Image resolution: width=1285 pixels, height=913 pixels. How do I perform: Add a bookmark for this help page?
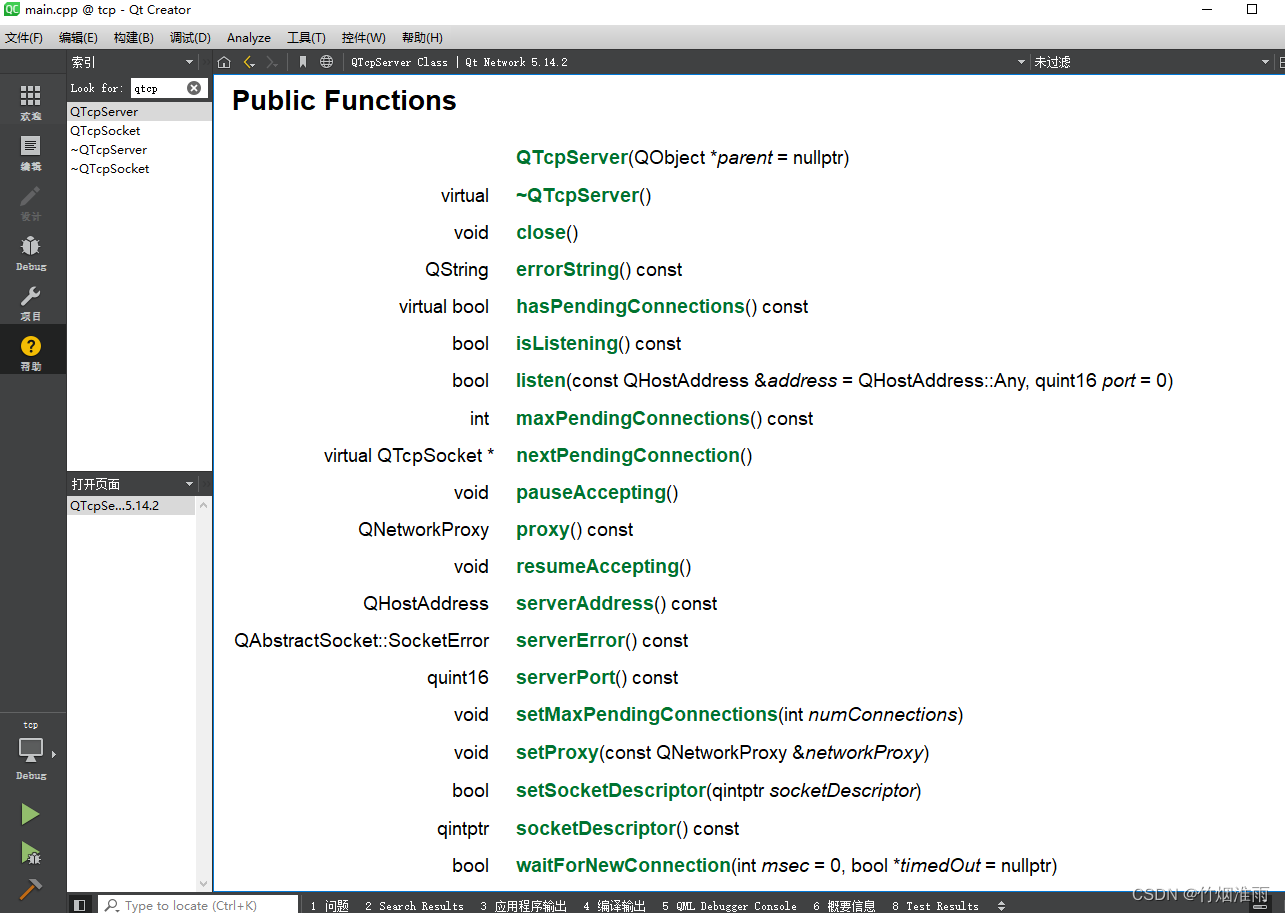click(303, 62)
